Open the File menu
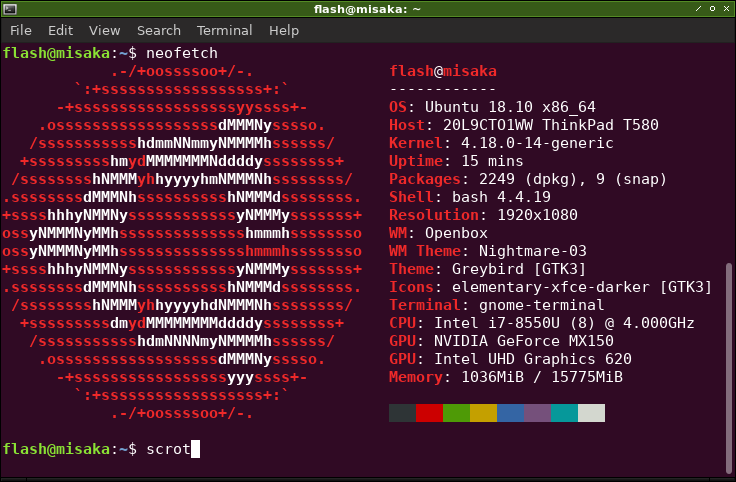This screenshot has height=482, width=736. tap(21, 31)
